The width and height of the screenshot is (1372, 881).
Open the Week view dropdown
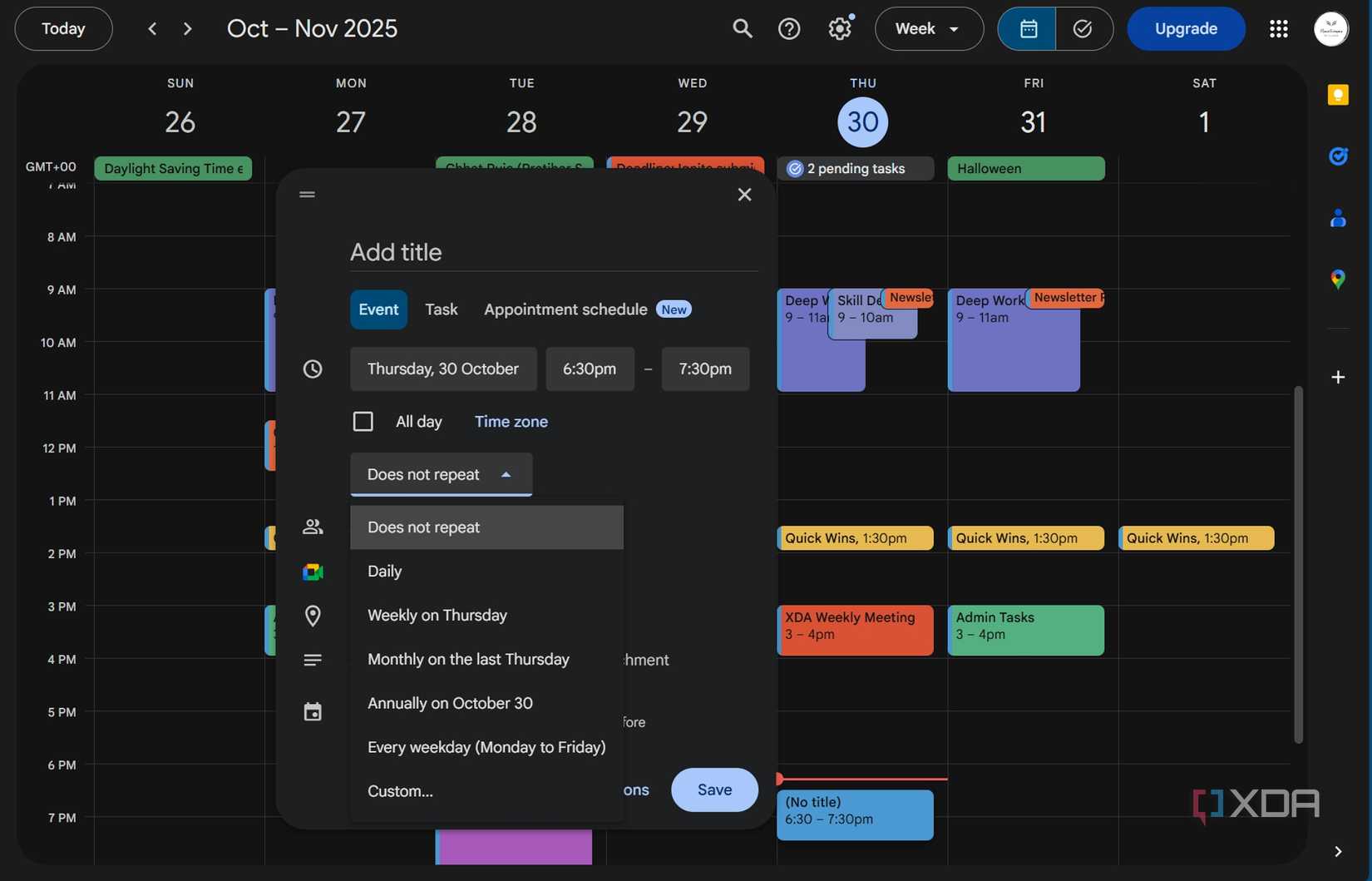(x=929, y=29)
